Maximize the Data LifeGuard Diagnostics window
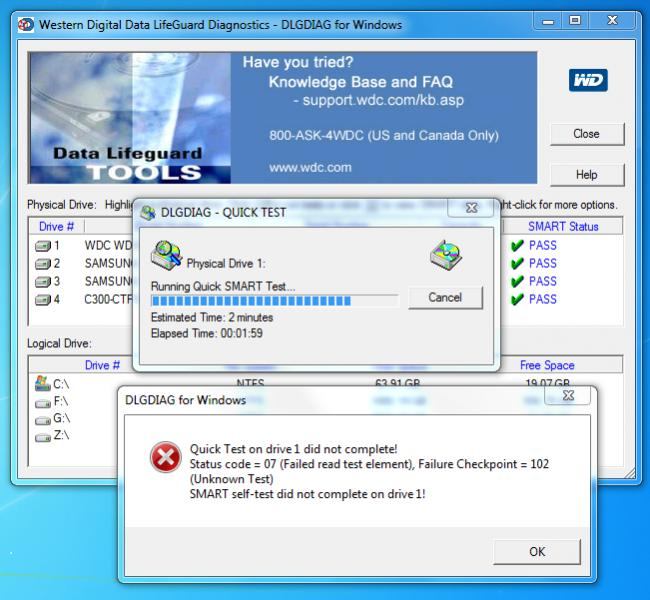This screenshot has height=600, width=650. 575,21
